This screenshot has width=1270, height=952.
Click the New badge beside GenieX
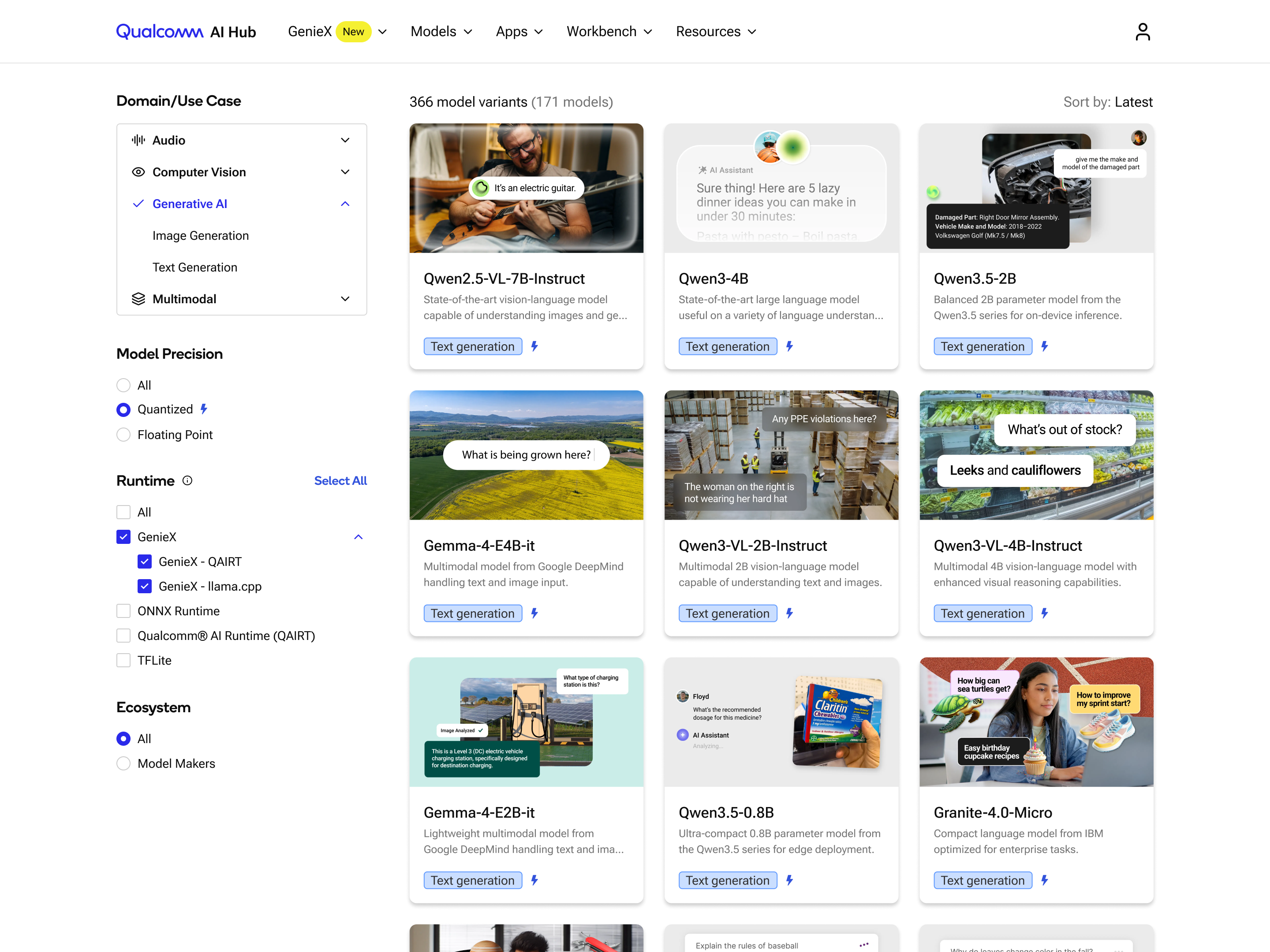354,32
